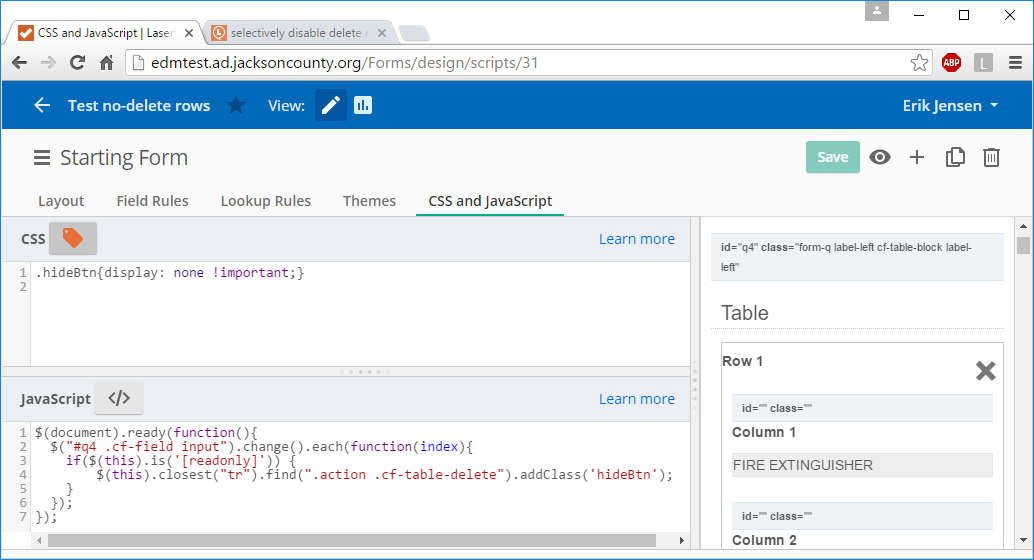This screenshot has width=1034, height=560.
Task: Delete form using trash can icon
Action: tap(991, 157)
